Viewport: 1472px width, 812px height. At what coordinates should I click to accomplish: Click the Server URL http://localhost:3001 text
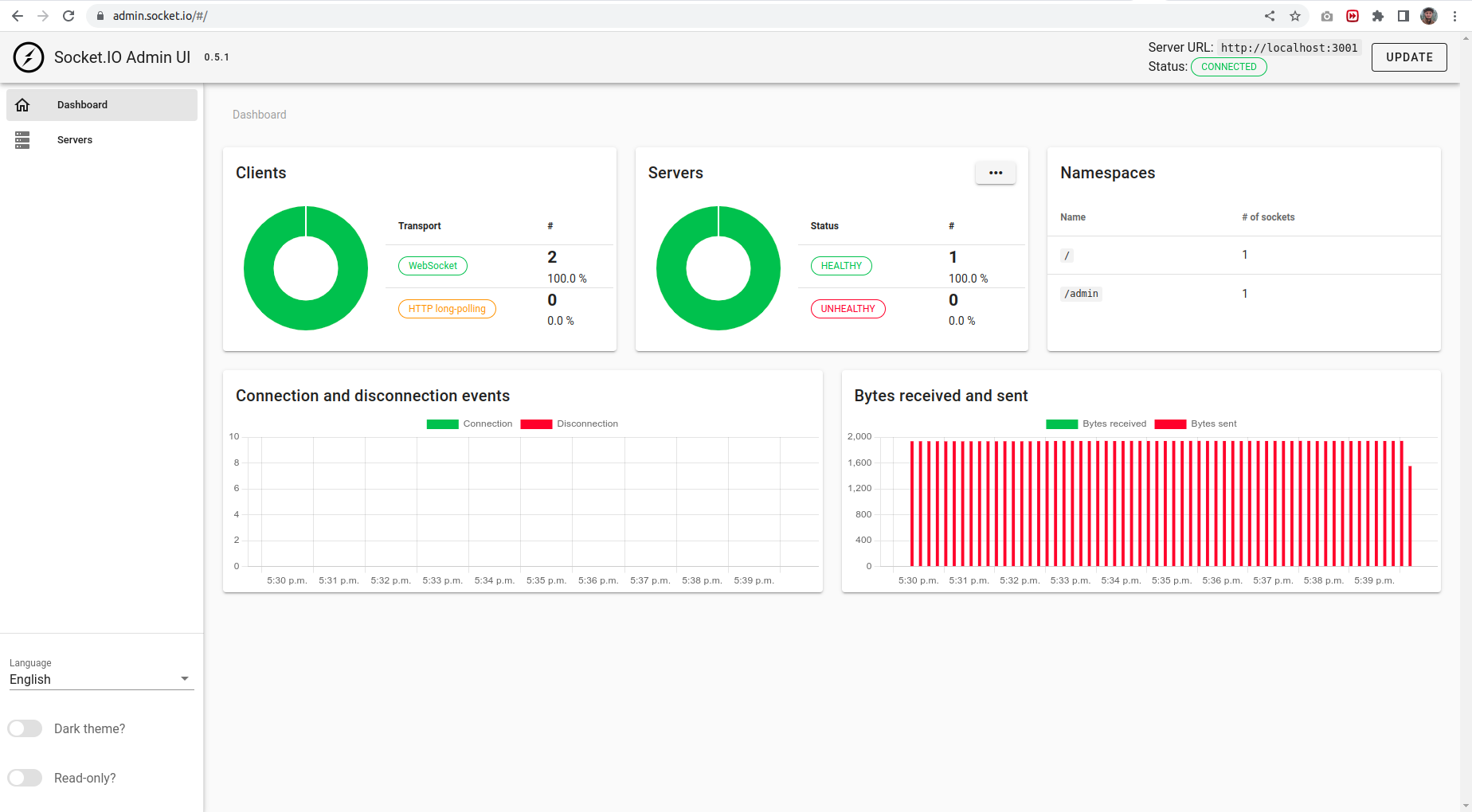pos(1289,48)
